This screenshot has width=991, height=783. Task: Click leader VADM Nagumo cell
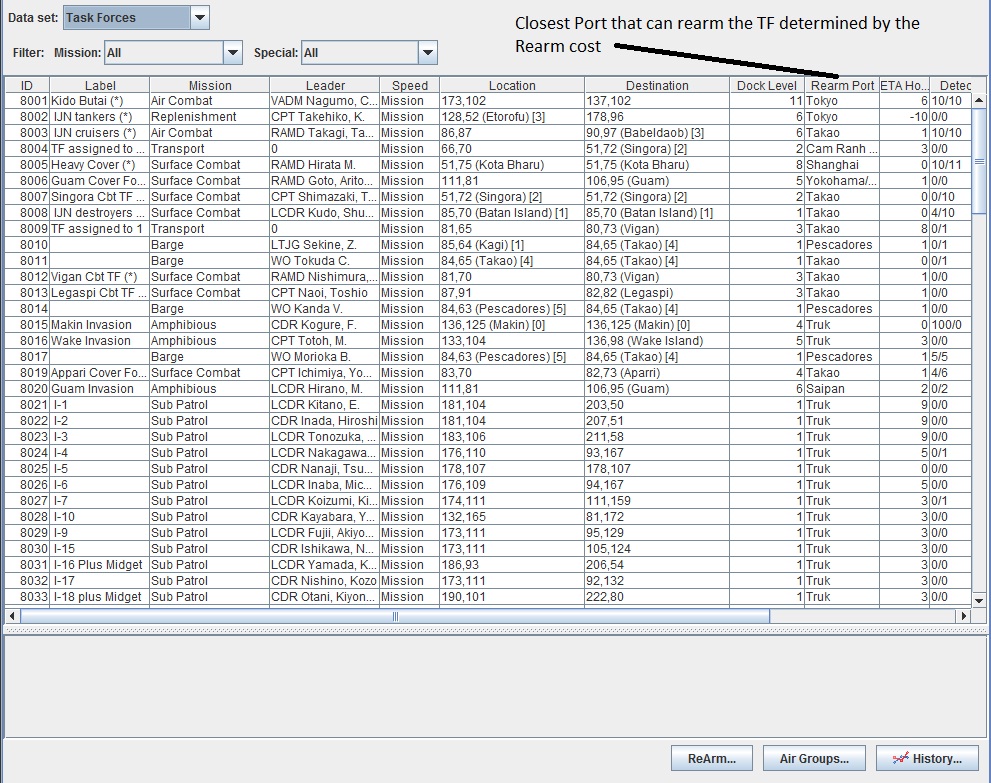(324, 100)
